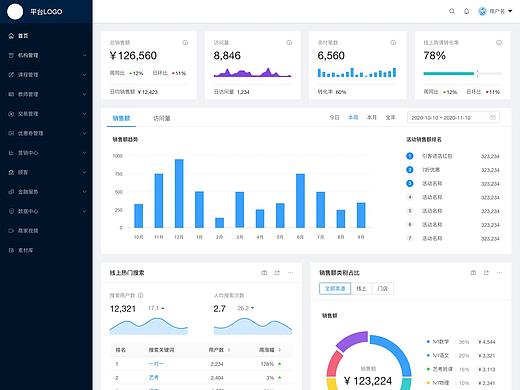Image resolution: width=520 pixels, height=390 pixels.
Task: Click second chart icon in 销售额类别占比 header
Action: click(x=486, y=273)
